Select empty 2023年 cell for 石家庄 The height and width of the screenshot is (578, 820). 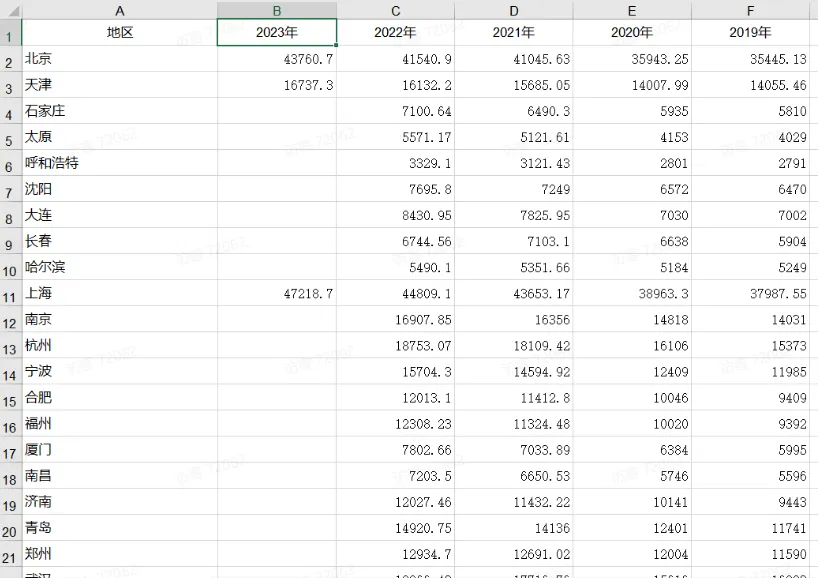tap(277, 111)
